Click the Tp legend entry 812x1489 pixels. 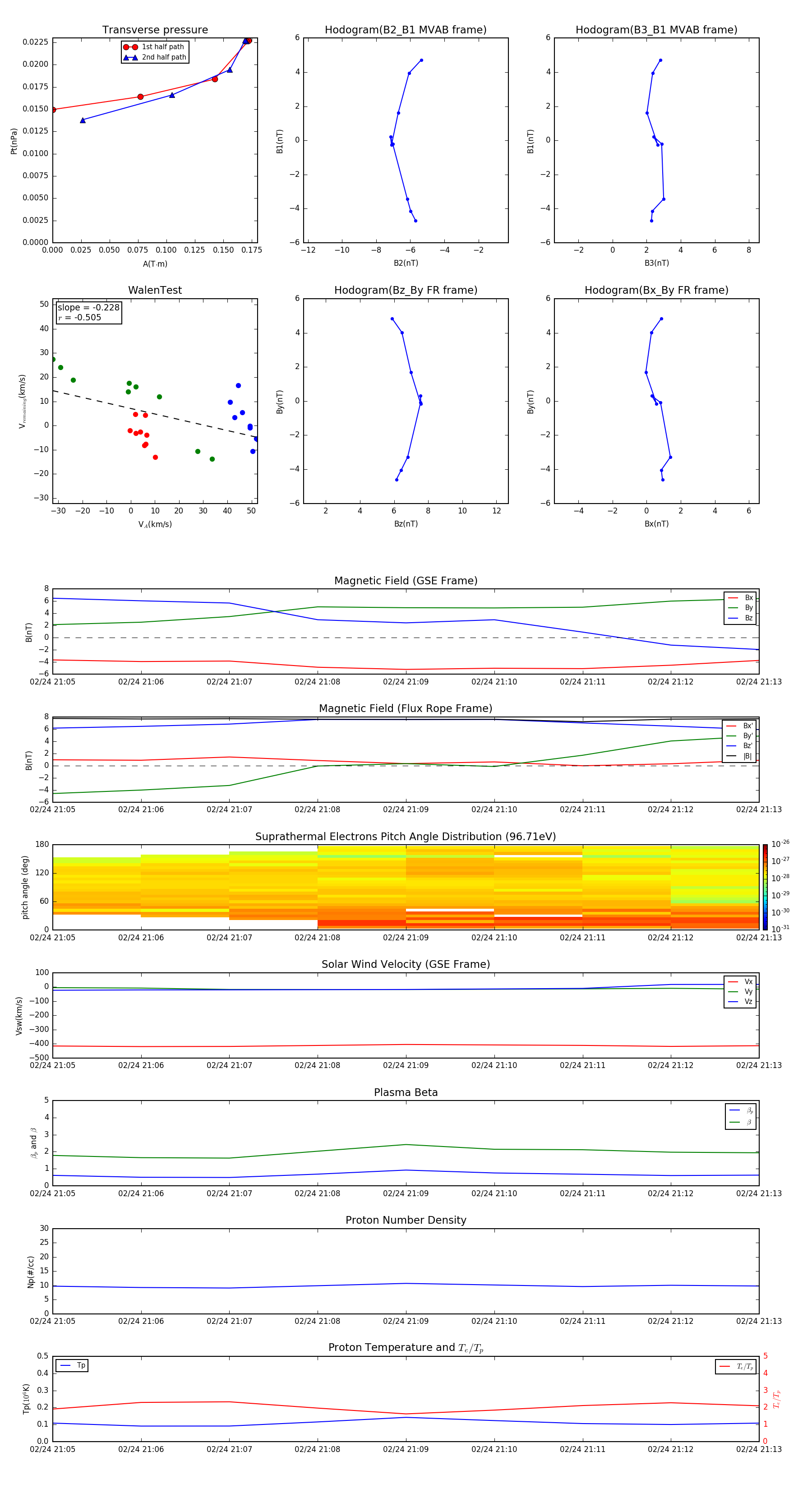(73, 1365)
